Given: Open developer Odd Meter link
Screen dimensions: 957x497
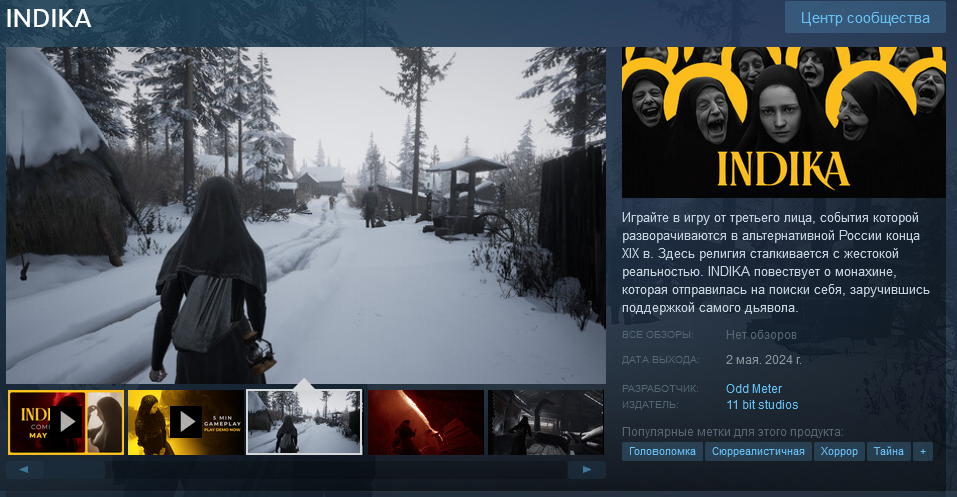Looking at the screenshot, I should click(754, 388).
